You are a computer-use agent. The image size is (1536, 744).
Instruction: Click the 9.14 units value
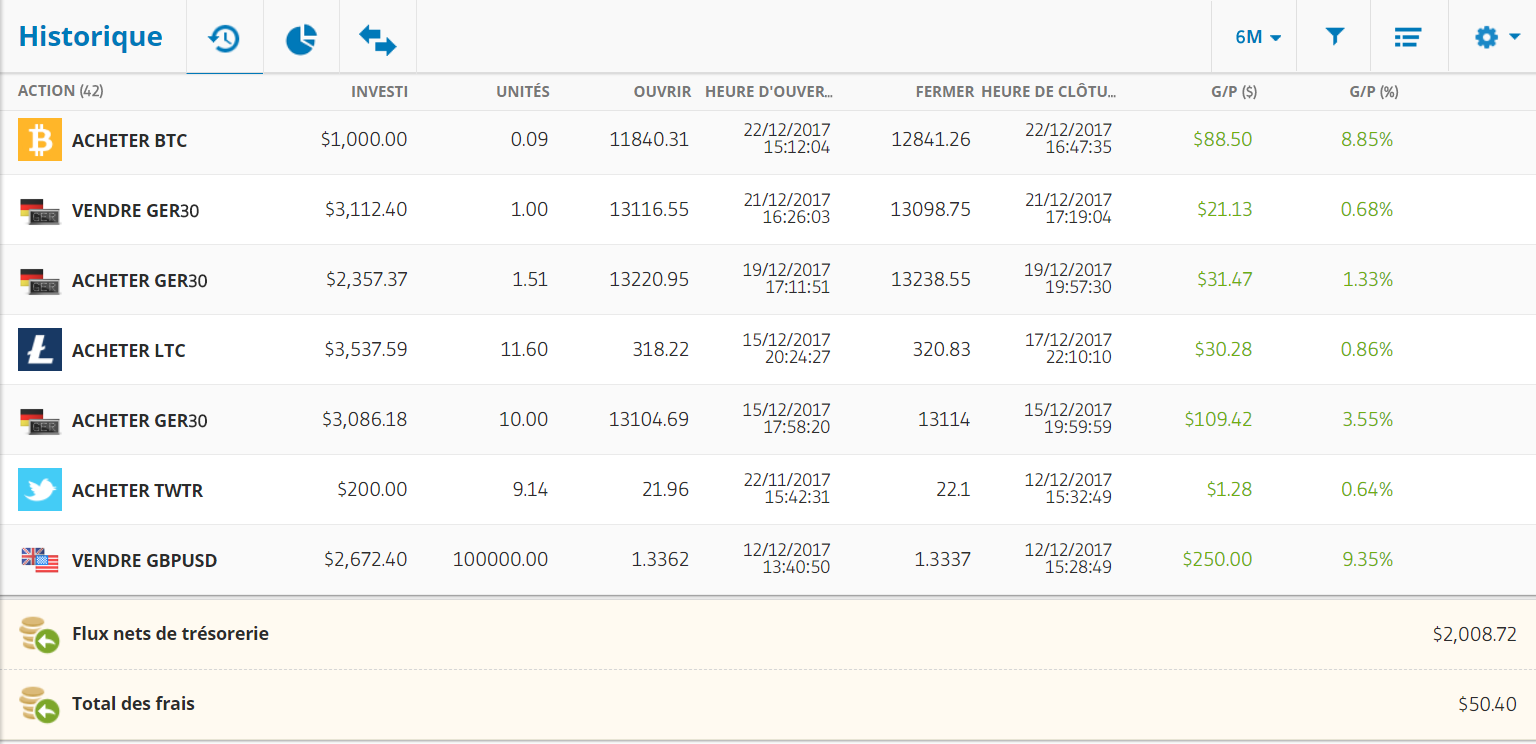pyautogui.click(x=530, y=490)
